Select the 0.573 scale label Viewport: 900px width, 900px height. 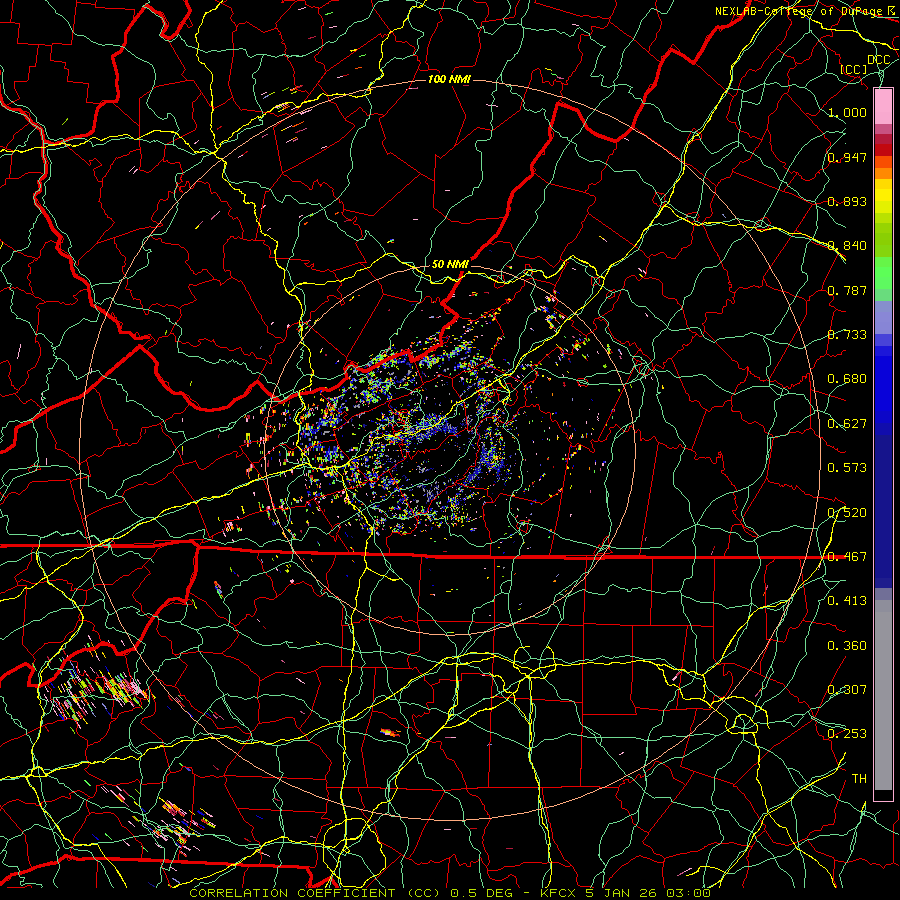tap(847, 468)
